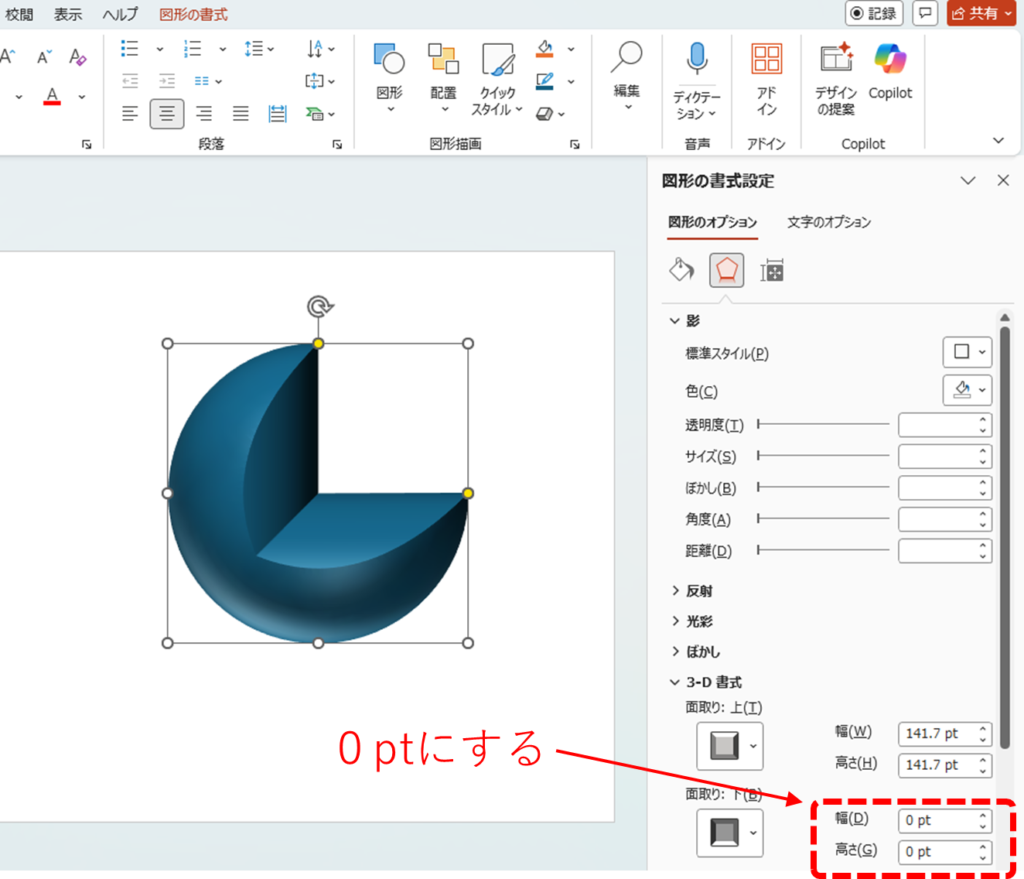This screenshot has height=879, width=1024.
Task: Open the ヘルプ menu tab
Action: coord(120,14)
